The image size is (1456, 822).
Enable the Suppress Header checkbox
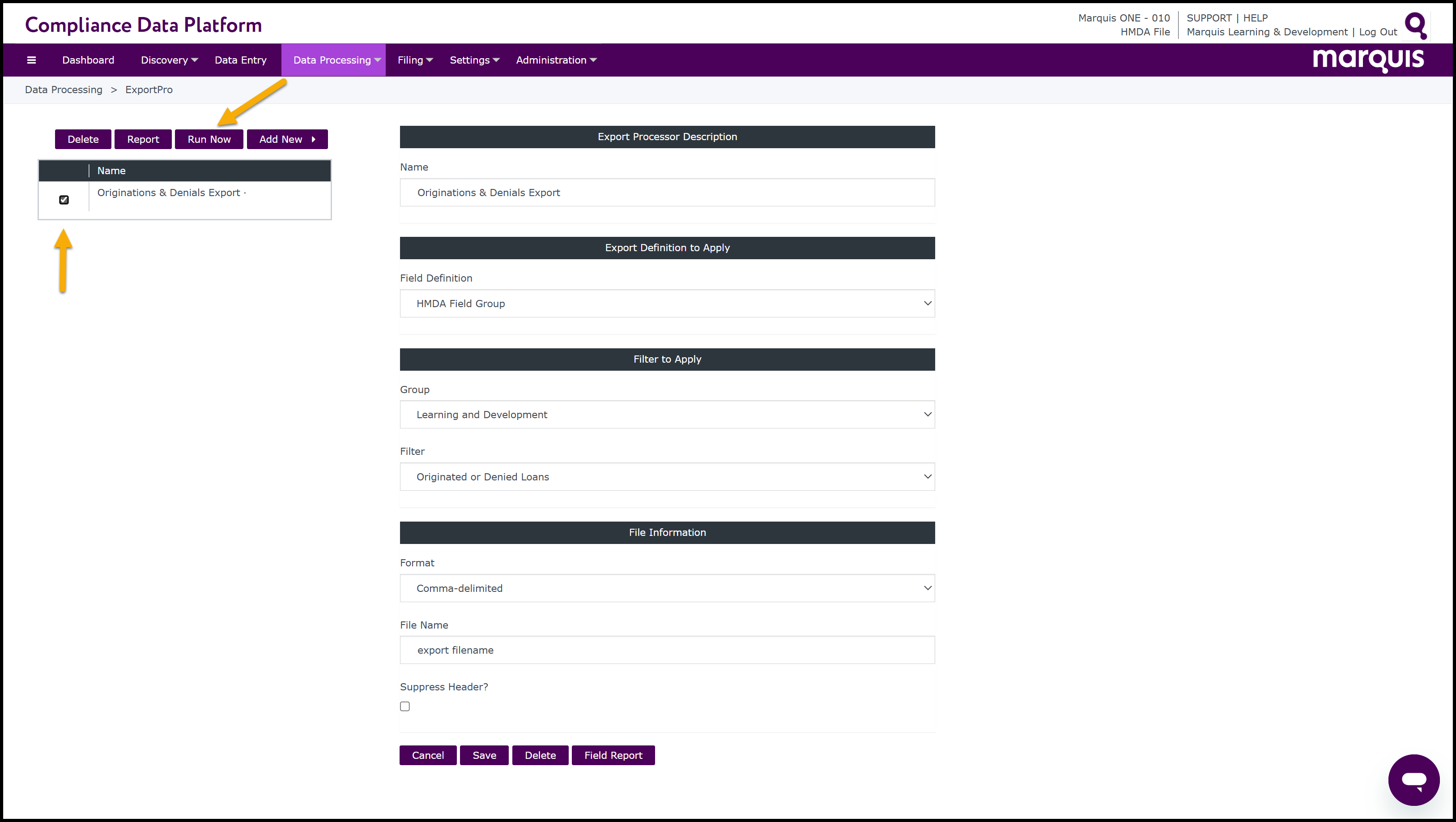point(404,706)
